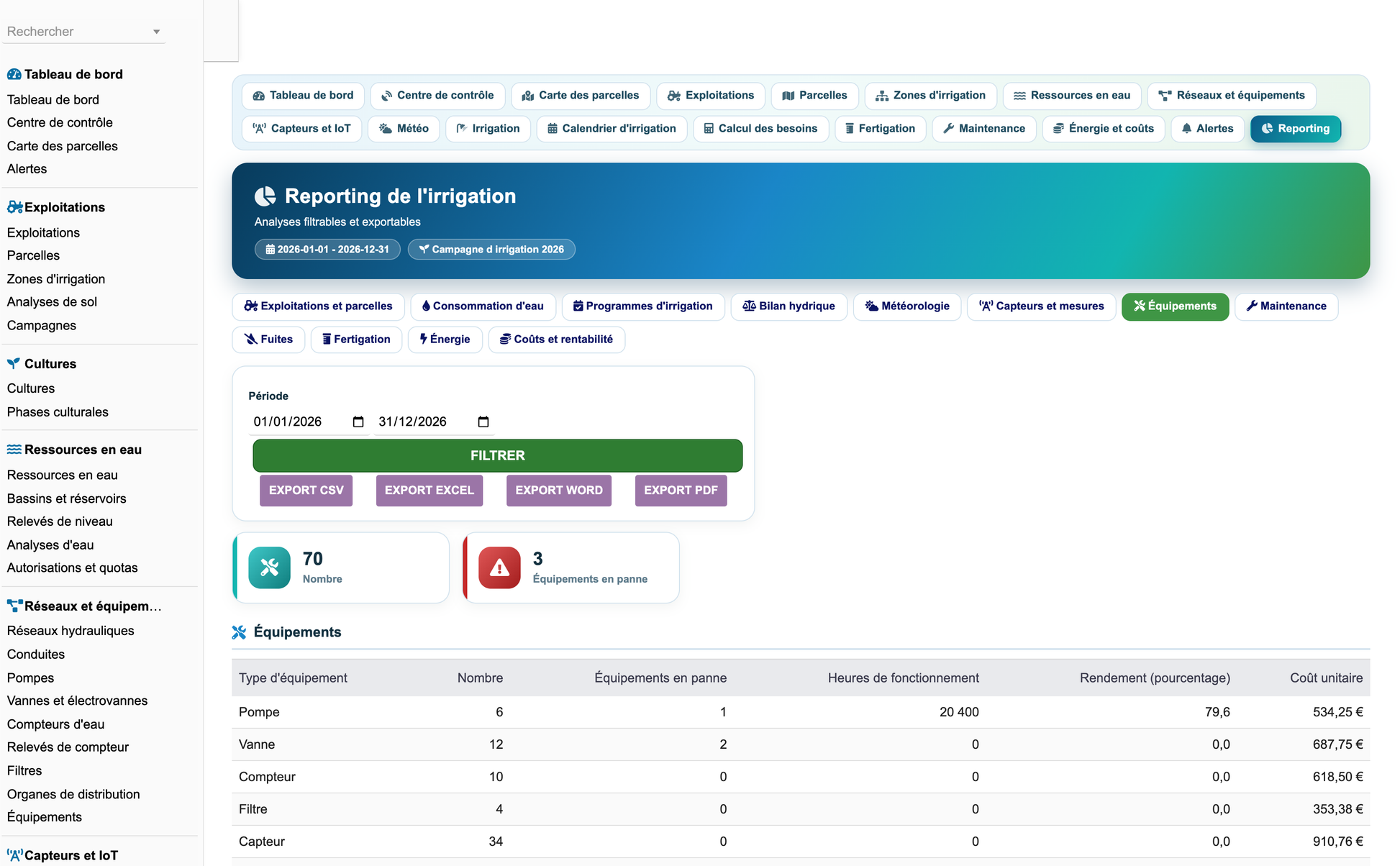Image resolution: width=1400 pixels, height=866 pixels.
Task: Open Zones d'irrigation sidebar link
Action: [x=56, y=279]
